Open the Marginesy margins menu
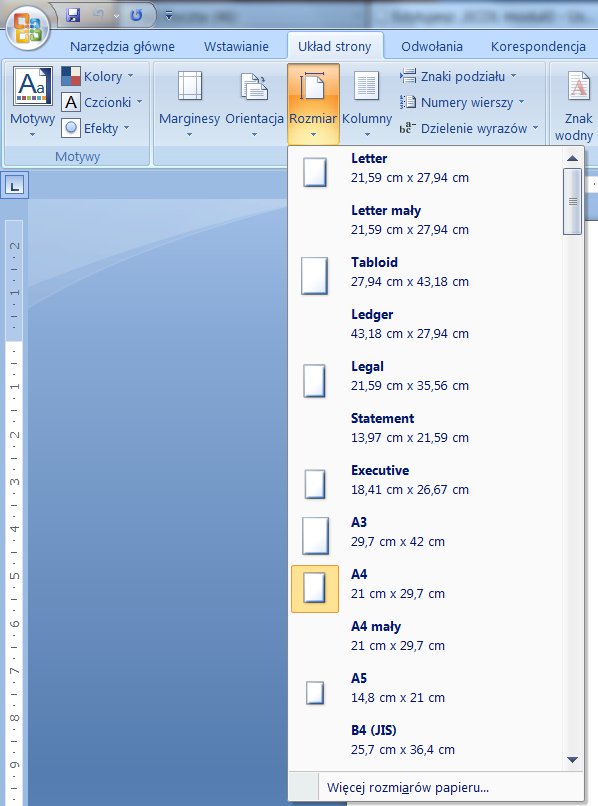Screen dimensions: 598x806 [189, 104]
